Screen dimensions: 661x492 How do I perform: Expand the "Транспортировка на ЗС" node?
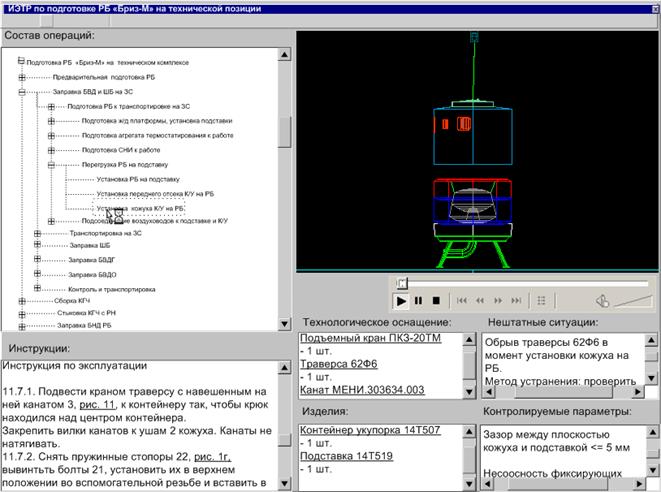coord(37,233)
